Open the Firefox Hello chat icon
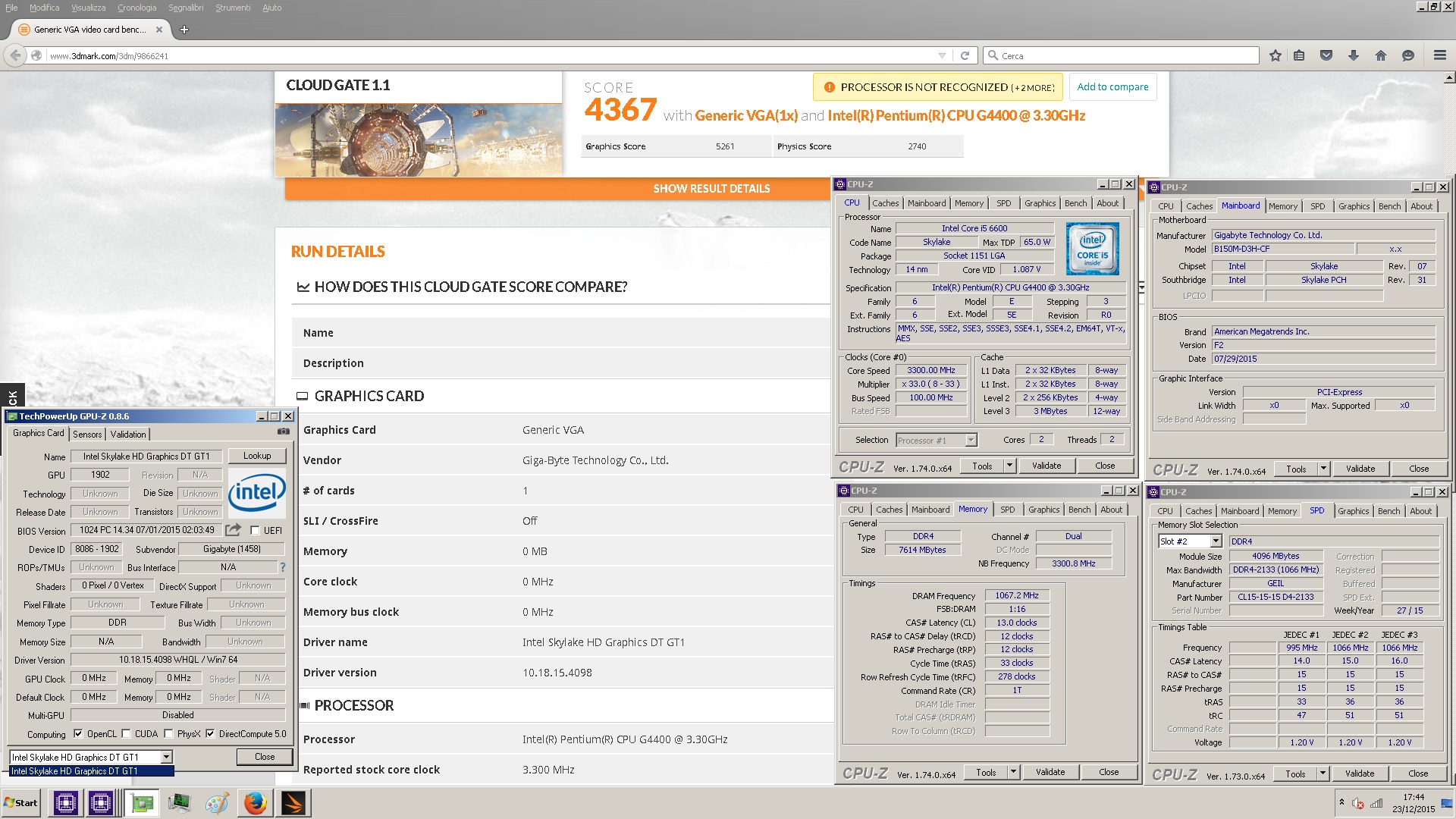Screen dimensions: 1456x819 click(1408, 55)
